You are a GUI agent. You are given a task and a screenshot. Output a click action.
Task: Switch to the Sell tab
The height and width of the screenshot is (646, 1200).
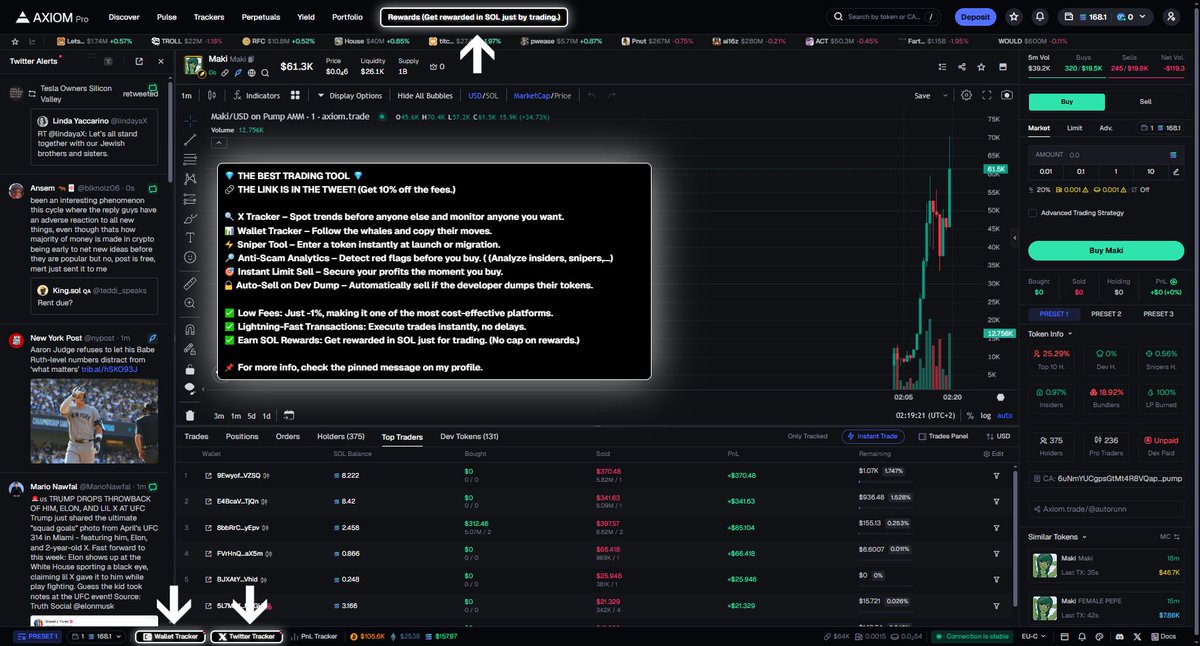[x=1146, y=102]
